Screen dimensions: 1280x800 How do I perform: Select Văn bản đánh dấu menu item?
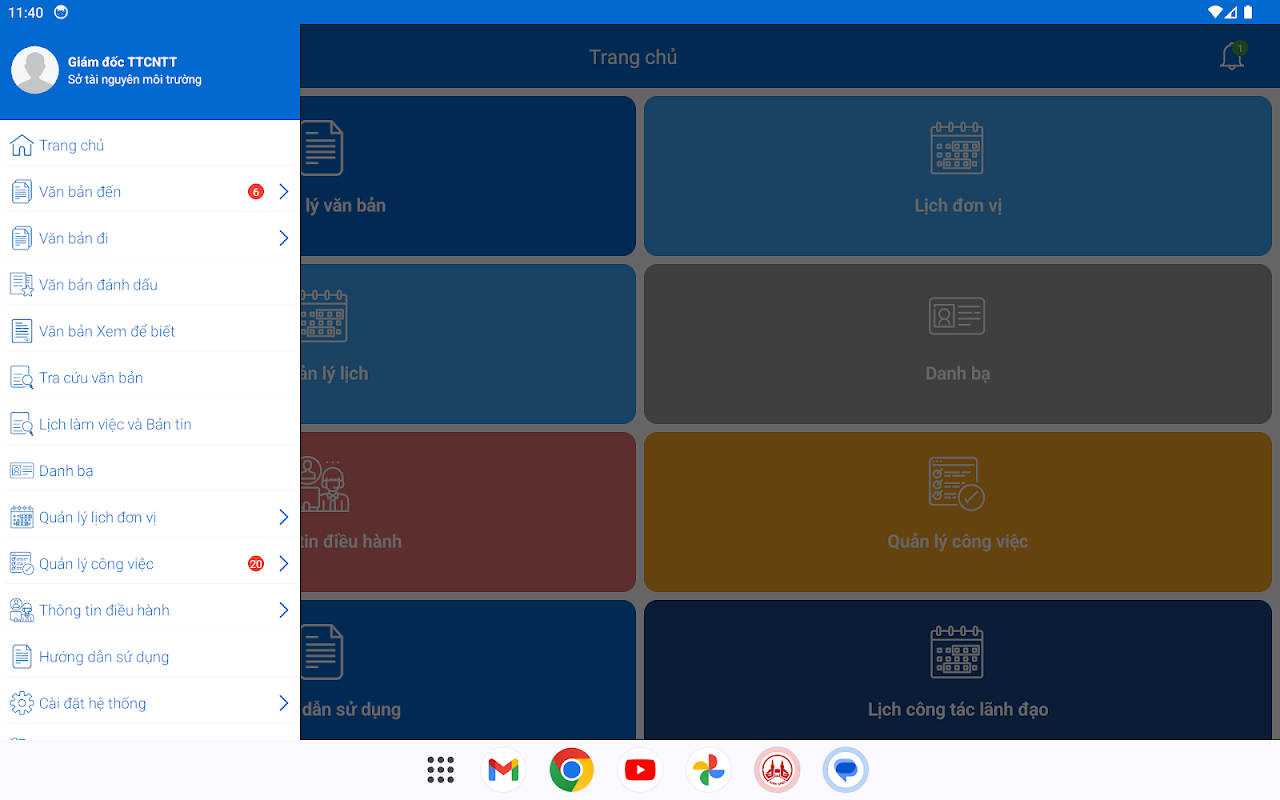click(x=150, y=284)
